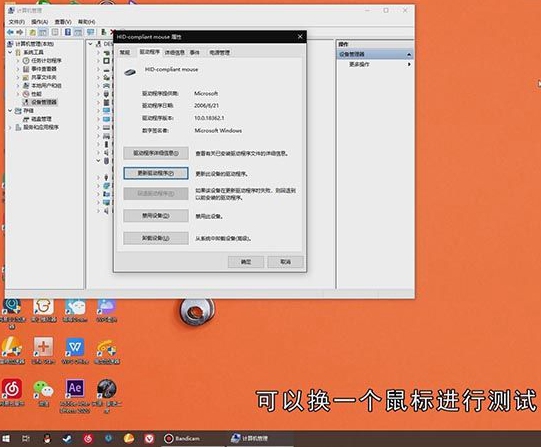Open WPS Office desktop shortcut
Viewport: 541px width, 447px height.
[75, 351]
